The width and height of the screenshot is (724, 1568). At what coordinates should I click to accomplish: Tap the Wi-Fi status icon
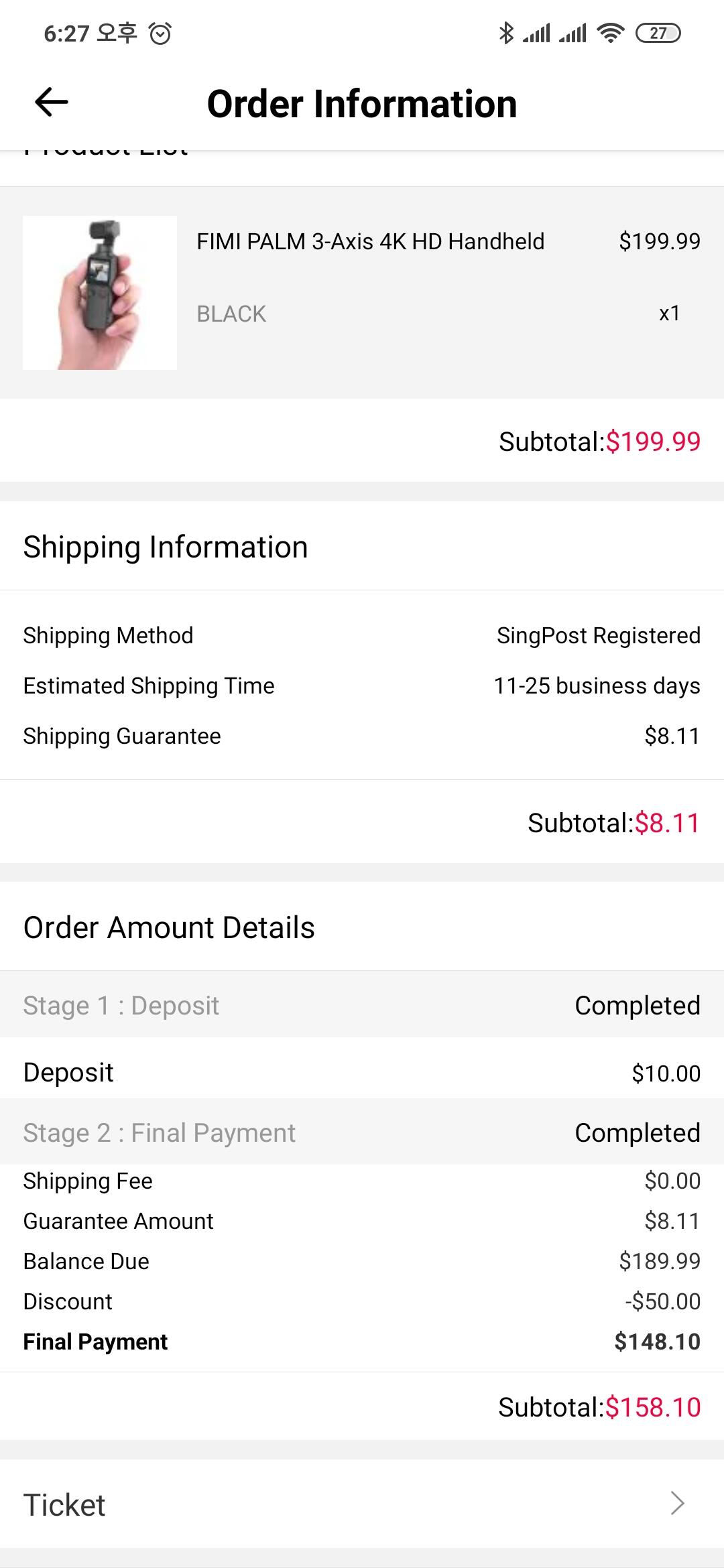610,32
